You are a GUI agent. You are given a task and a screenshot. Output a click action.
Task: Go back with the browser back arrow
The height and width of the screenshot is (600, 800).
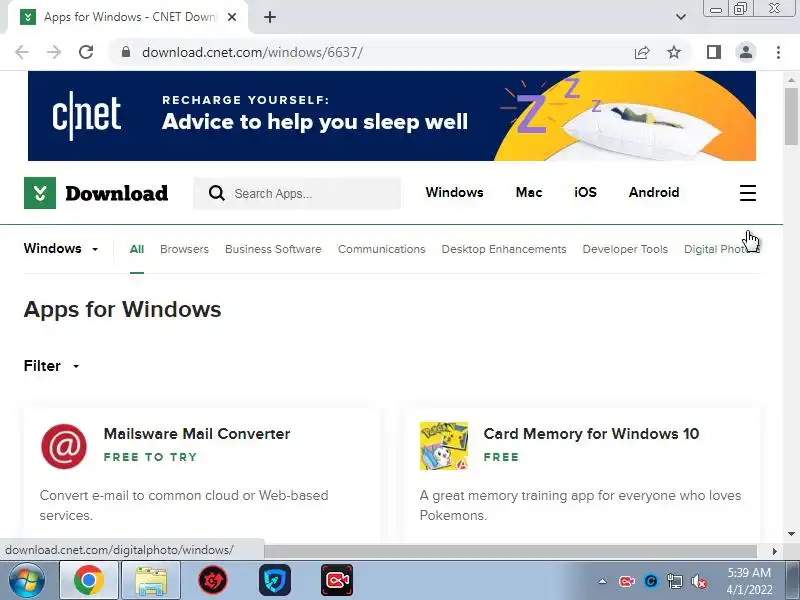coord(22,52)
